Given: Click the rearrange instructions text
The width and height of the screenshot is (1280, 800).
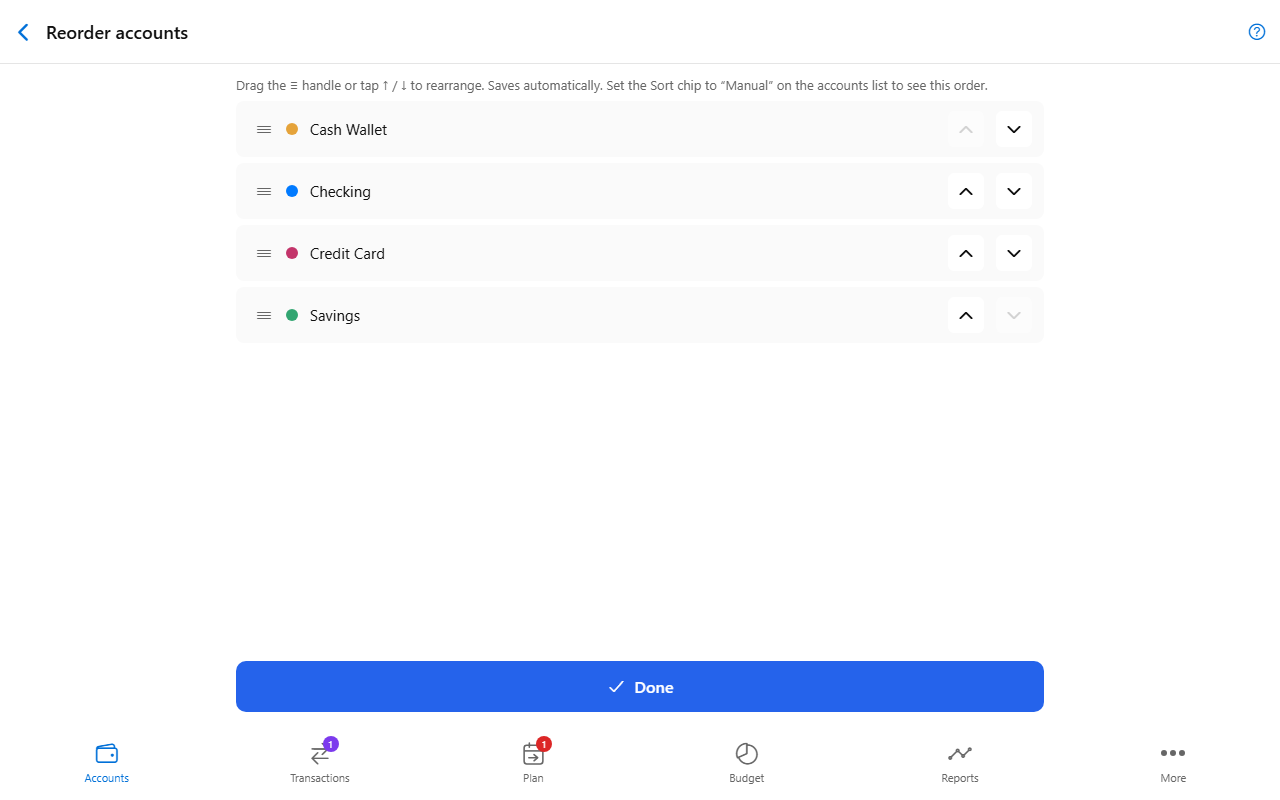Looking at the screenshot, I should tap(612, 86).
